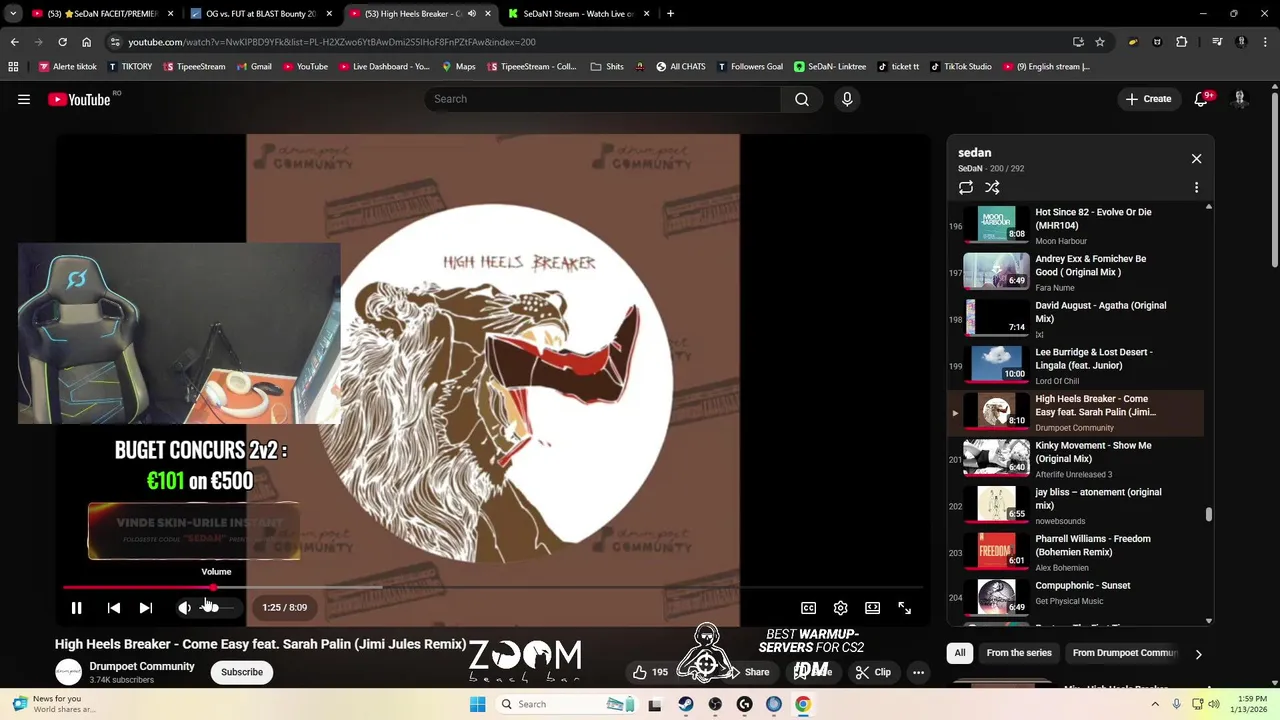Screen dimensions: 1280x720
Task: Play Andrey Exx & Fomichev Be Good
Action: coord(1075,272)
